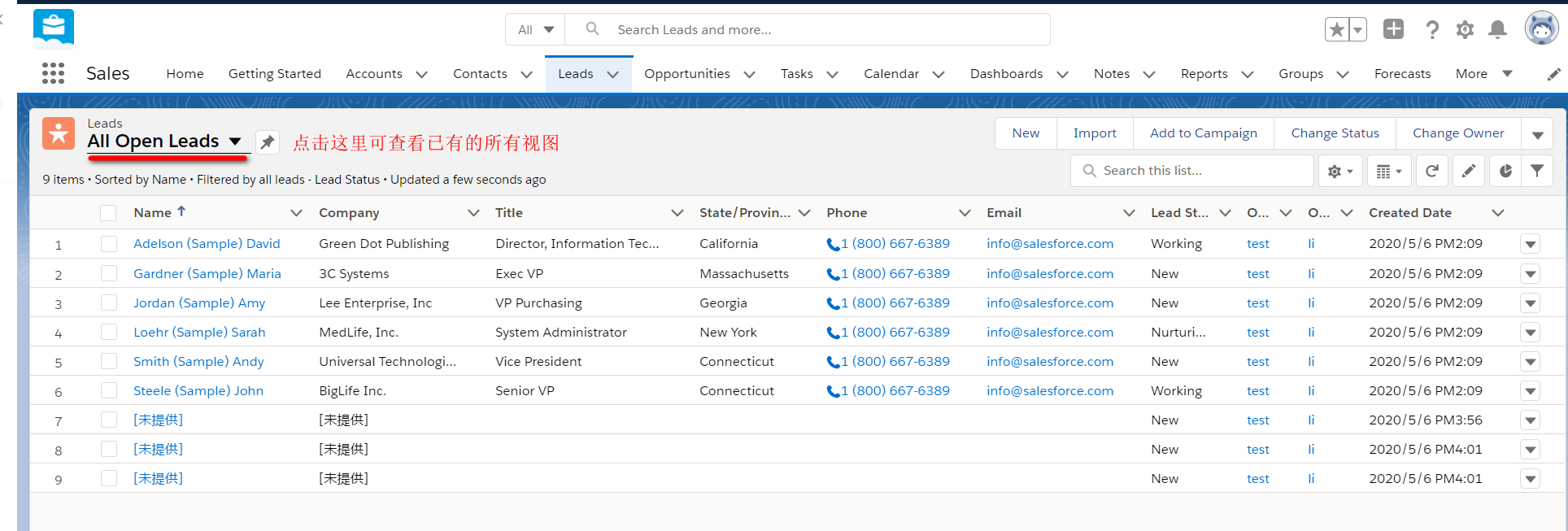Expand the More navigation menu
1568x531 pixels.
pyautogui.click(x=1483, y=74)
